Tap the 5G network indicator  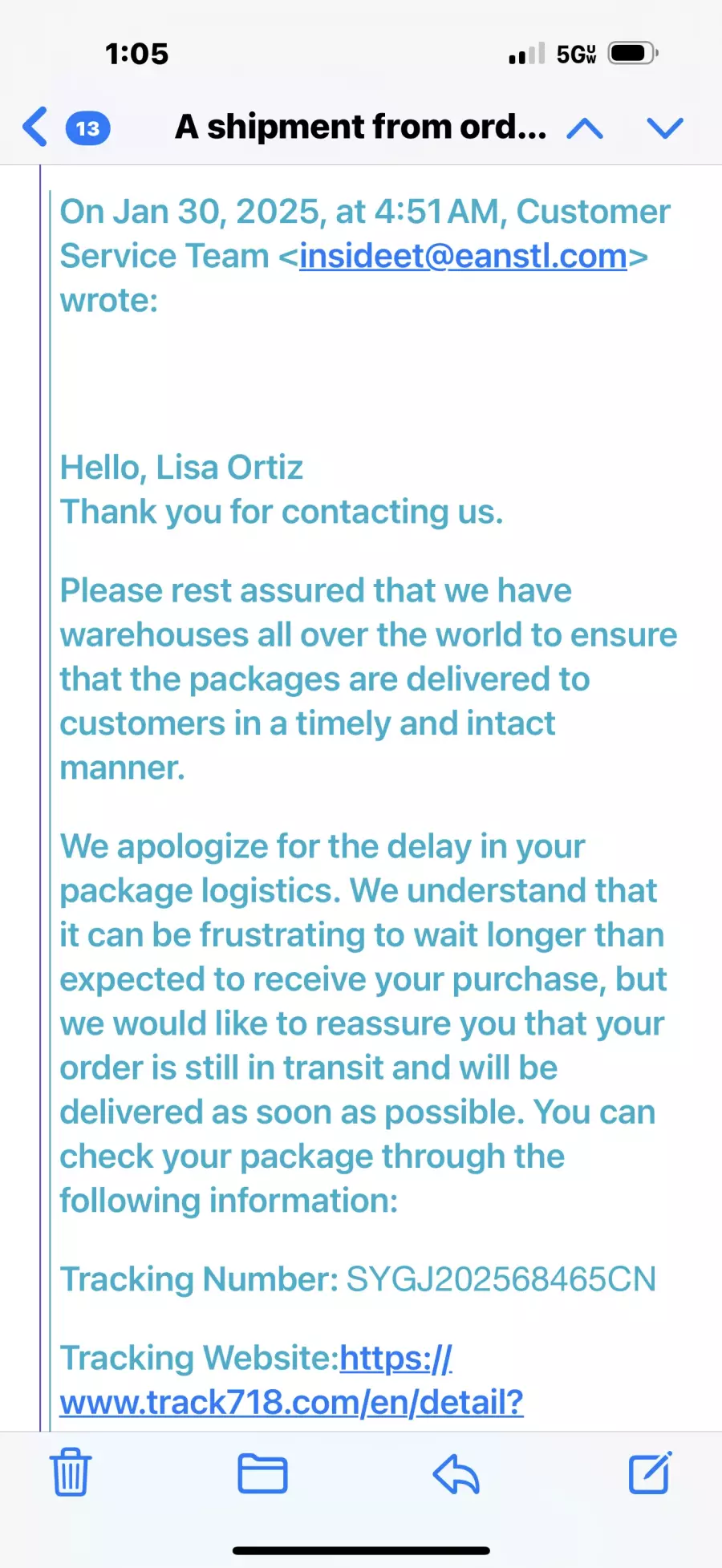576,54
